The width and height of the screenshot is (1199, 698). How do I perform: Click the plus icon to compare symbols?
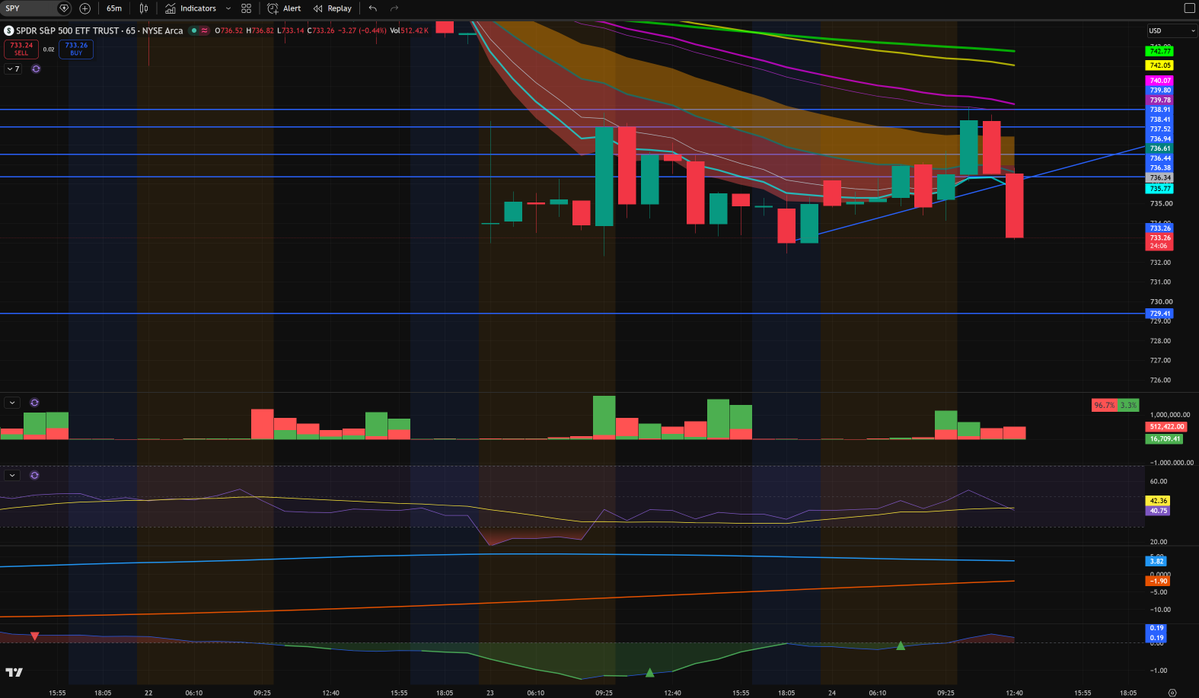[x=85, y=8]
